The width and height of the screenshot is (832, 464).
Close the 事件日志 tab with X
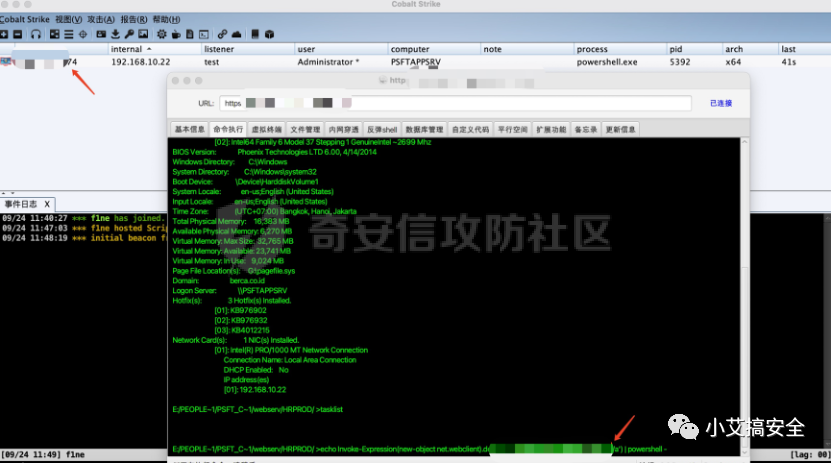47,204
